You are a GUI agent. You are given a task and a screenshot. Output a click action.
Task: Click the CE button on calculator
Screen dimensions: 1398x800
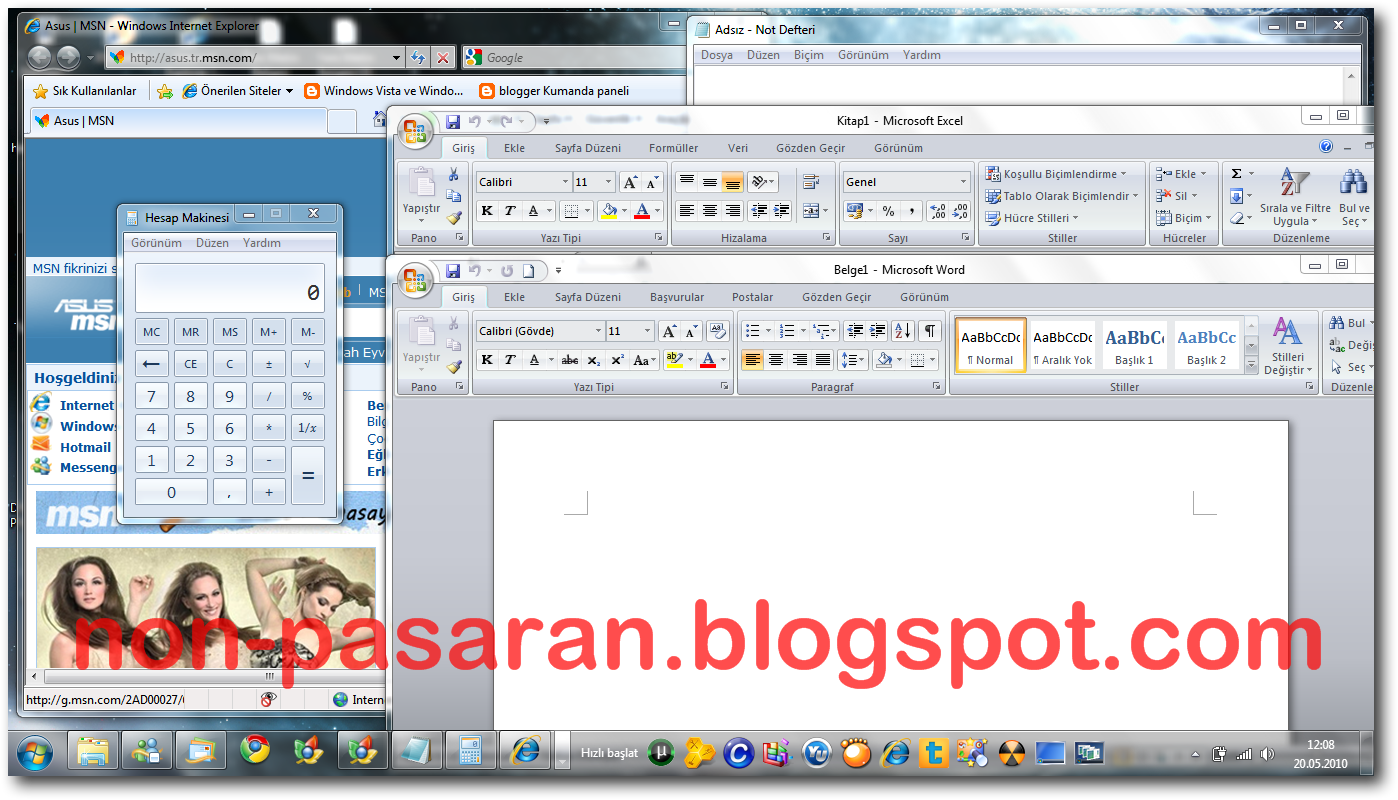tap(190, 364)
